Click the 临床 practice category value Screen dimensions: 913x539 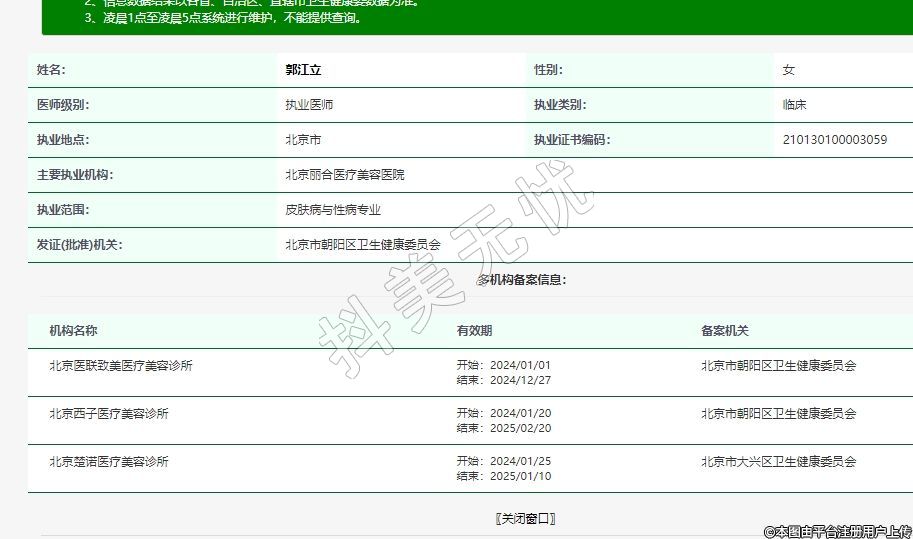click(x=795, y=105)
